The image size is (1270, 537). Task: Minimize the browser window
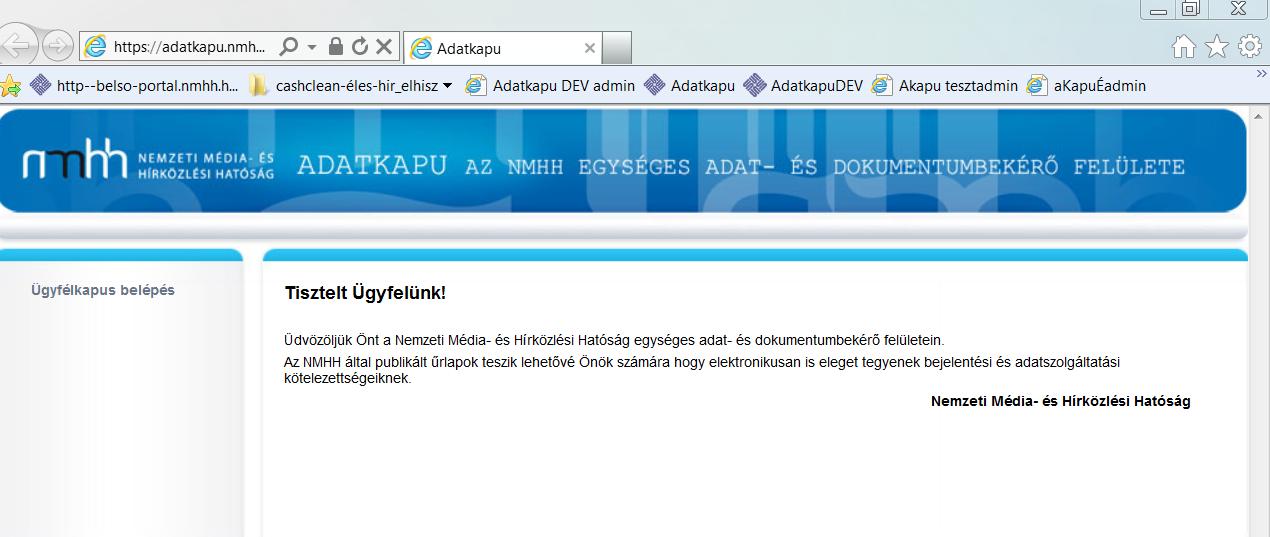pos(1158,9)
